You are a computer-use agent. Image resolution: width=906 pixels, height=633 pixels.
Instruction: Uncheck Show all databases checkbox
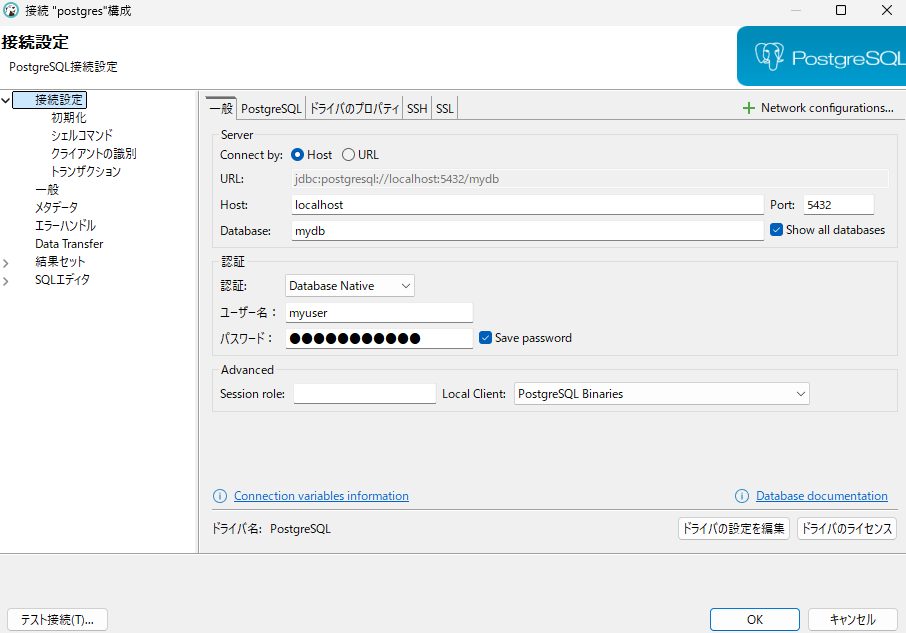[776, 230]
